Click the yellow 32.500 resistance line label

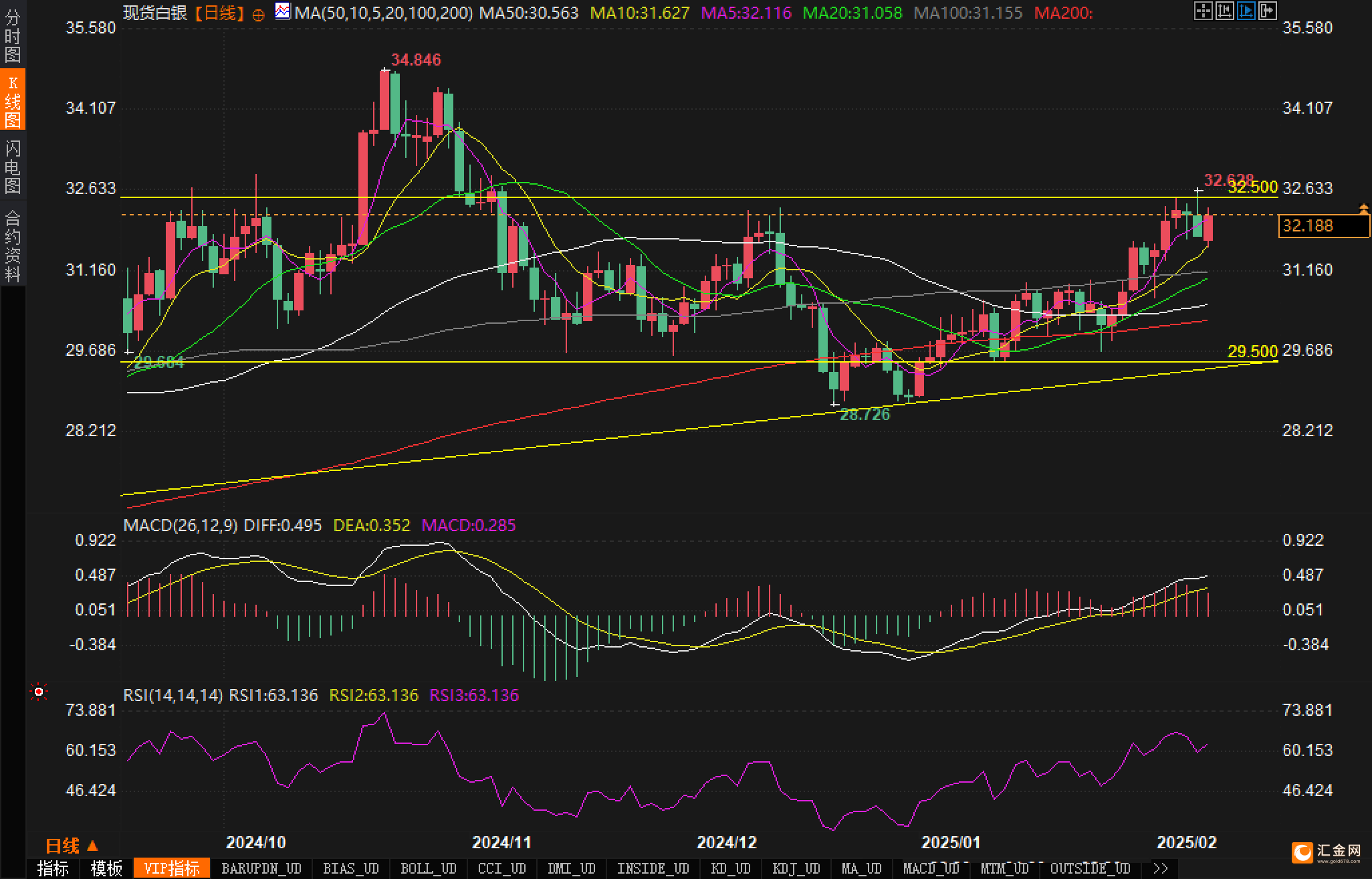point(1253,187)
